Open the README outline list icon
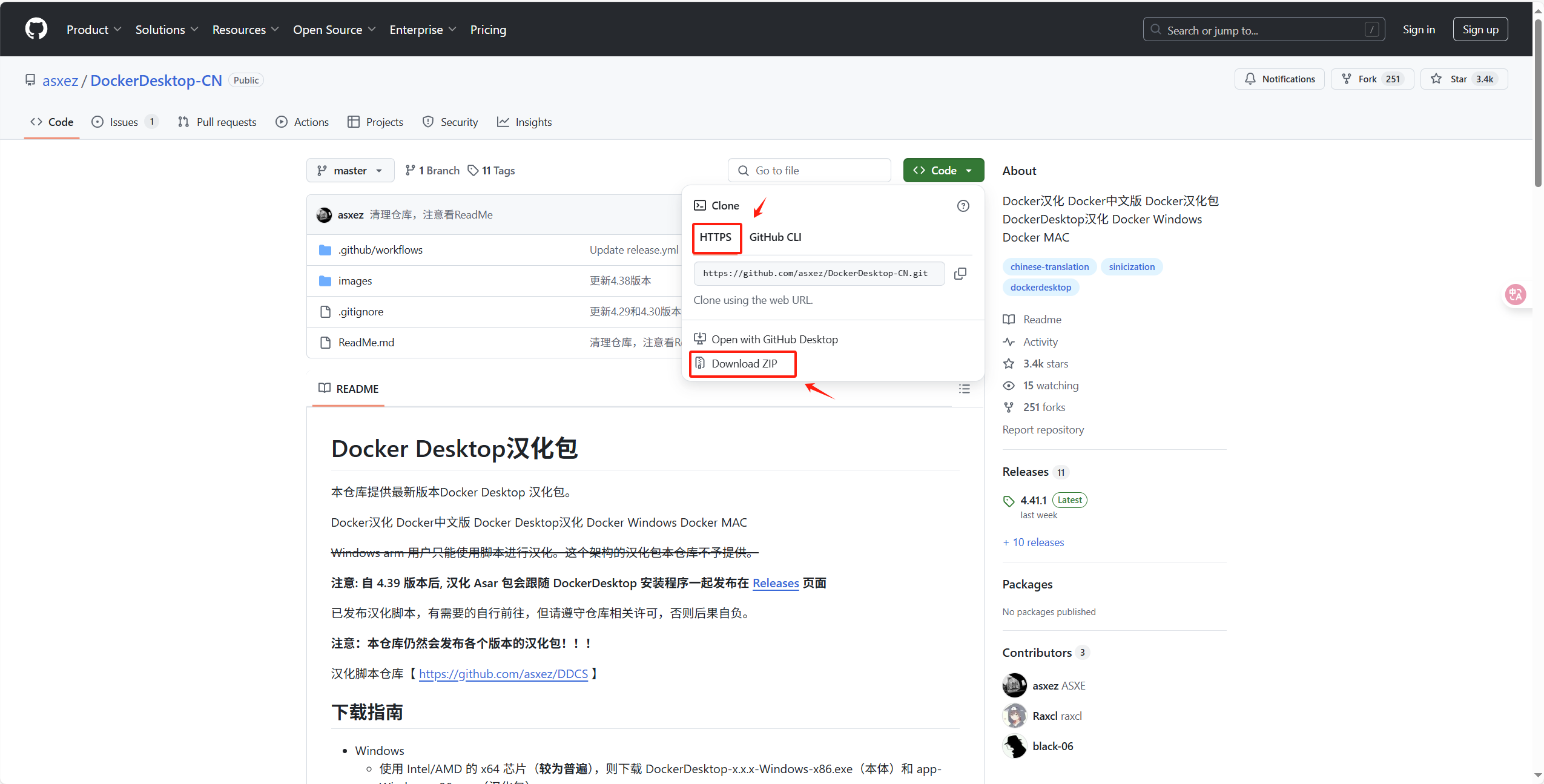Viewport: 1544px width, 784px height. (964, 389)
